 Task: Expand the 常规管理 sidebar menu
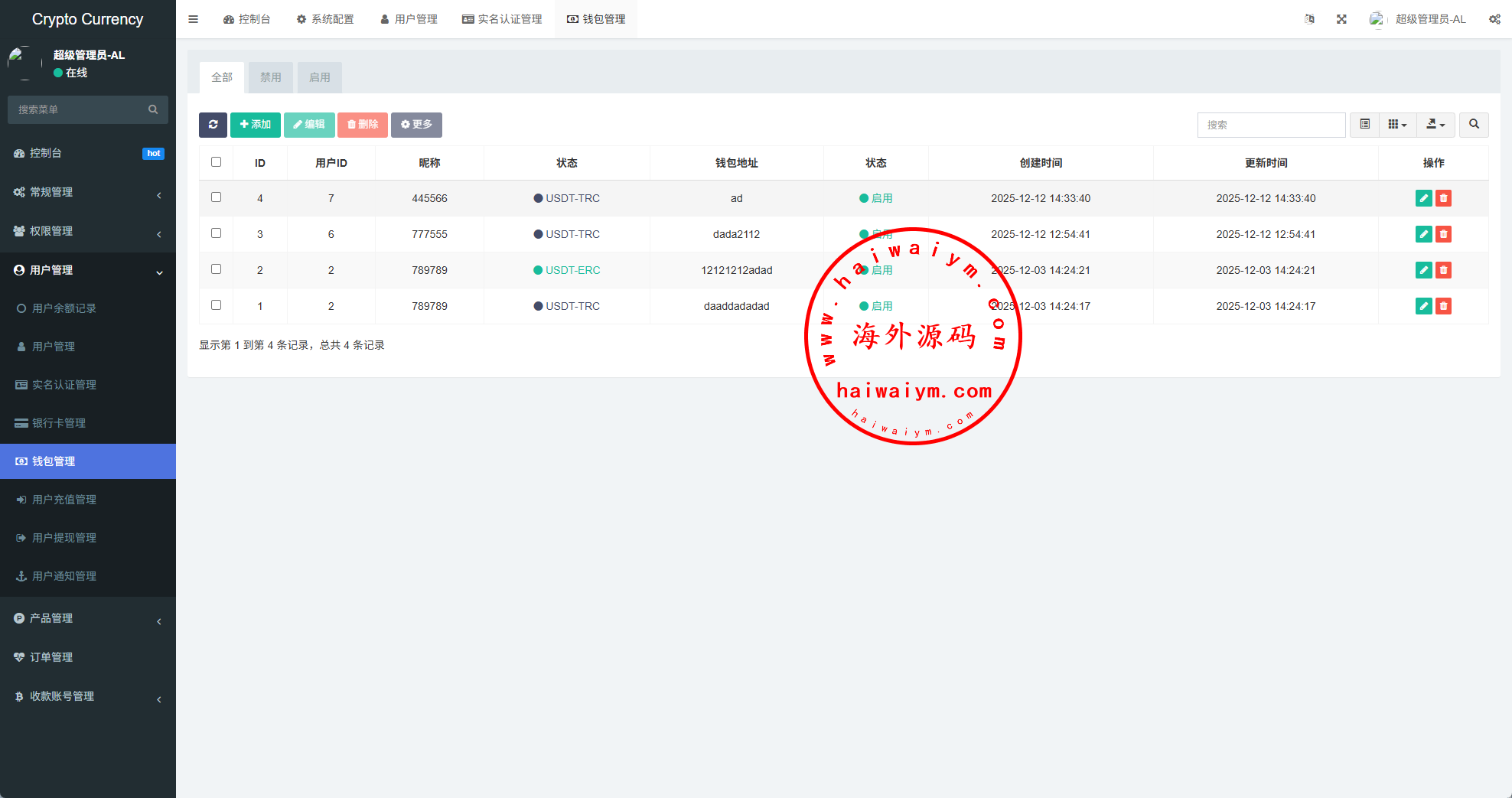pos(88,192)
